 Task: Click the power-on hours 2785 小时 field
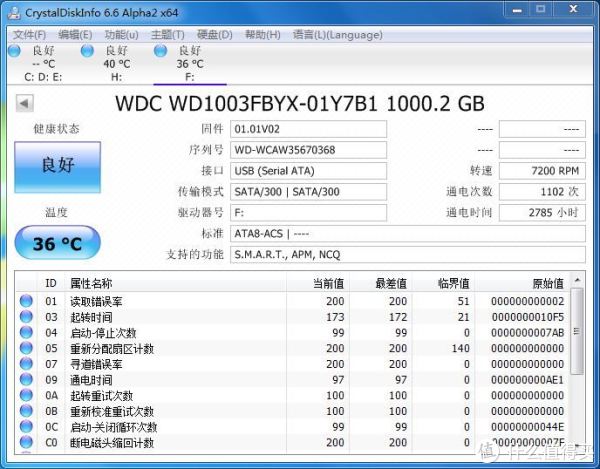pyautogui.click(x=542, y=213)
